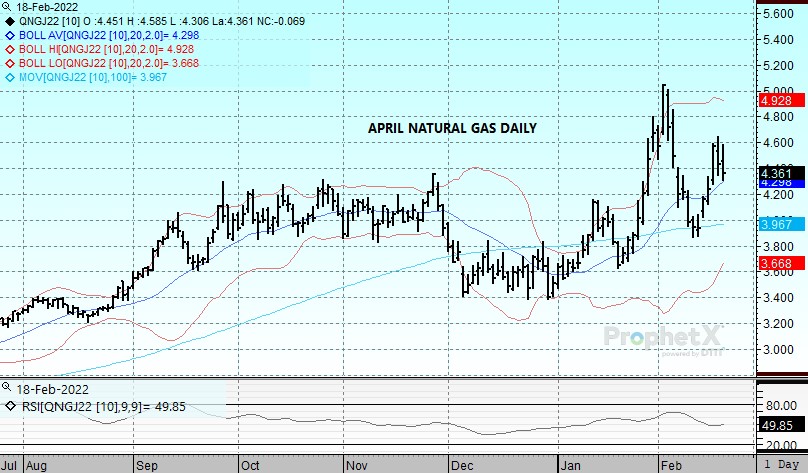Click the red BOLL HI diamond marker
The height and width of the screenshot is (473, 808).
pyautogui.click(x=9, y=49)
